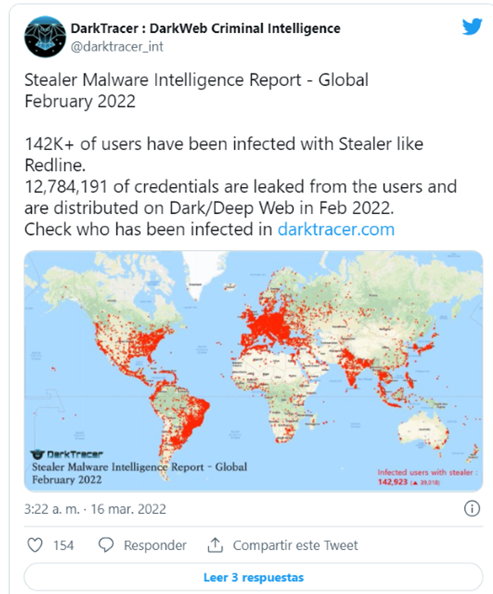Open the DarkTracer profile avatar
This screenshot has height=594, width=493.
pos(45,37)
